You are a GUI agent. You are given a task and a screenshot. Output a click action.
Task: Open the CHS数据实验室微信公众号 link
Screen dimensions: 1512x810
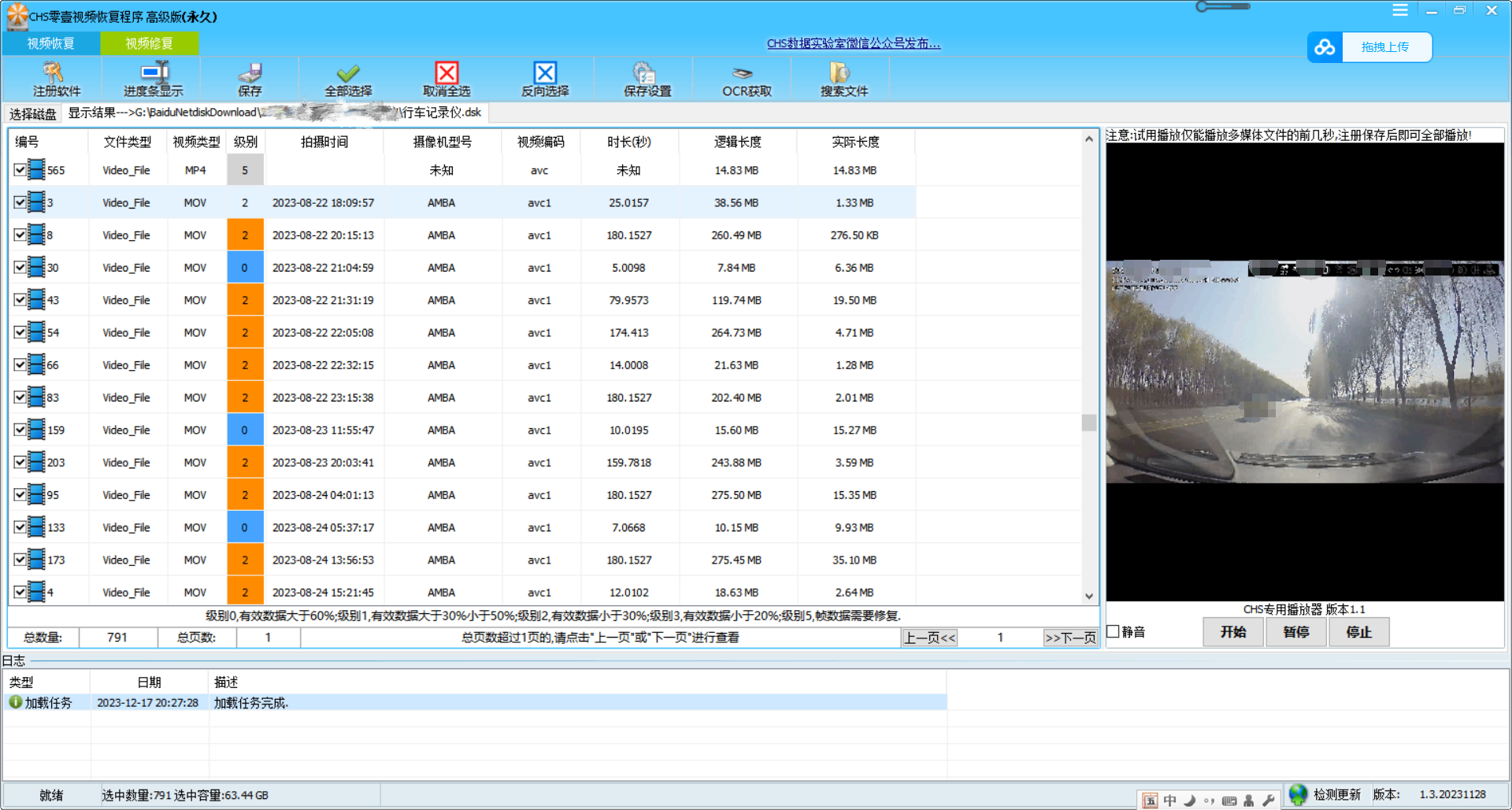854,43
